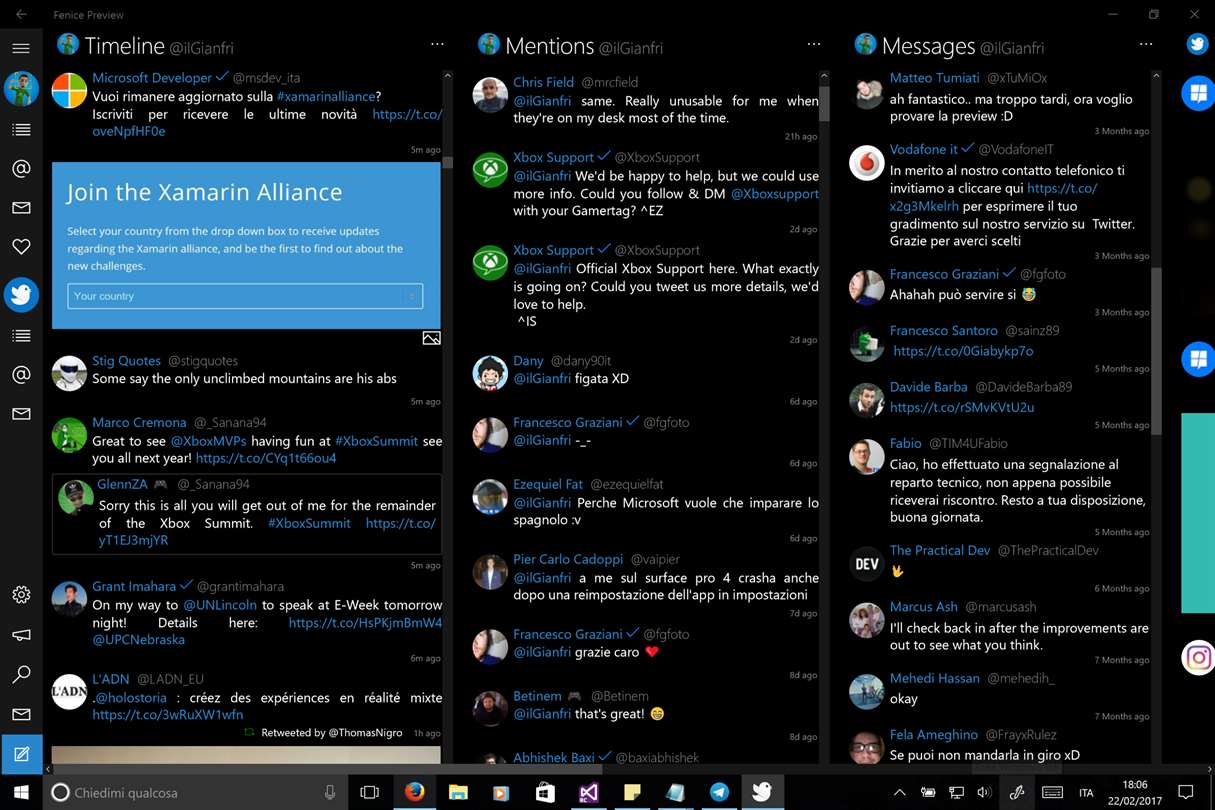Click the Twitter icon beside Messages header

point(1197,44)
